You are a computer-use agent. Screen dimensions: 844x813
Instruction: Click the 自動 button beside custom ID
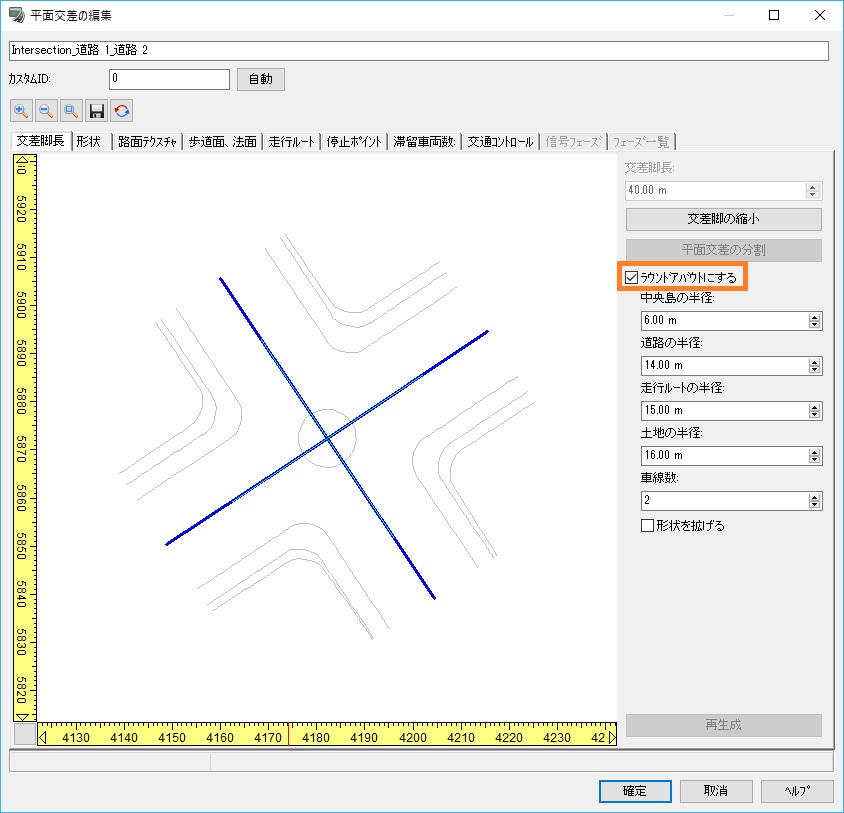(x=260, y=80)
